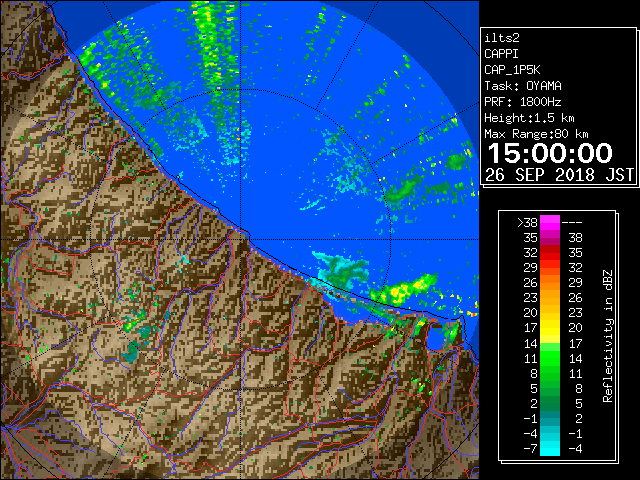Select the "Task: OYAMA" line

[523, 86]
